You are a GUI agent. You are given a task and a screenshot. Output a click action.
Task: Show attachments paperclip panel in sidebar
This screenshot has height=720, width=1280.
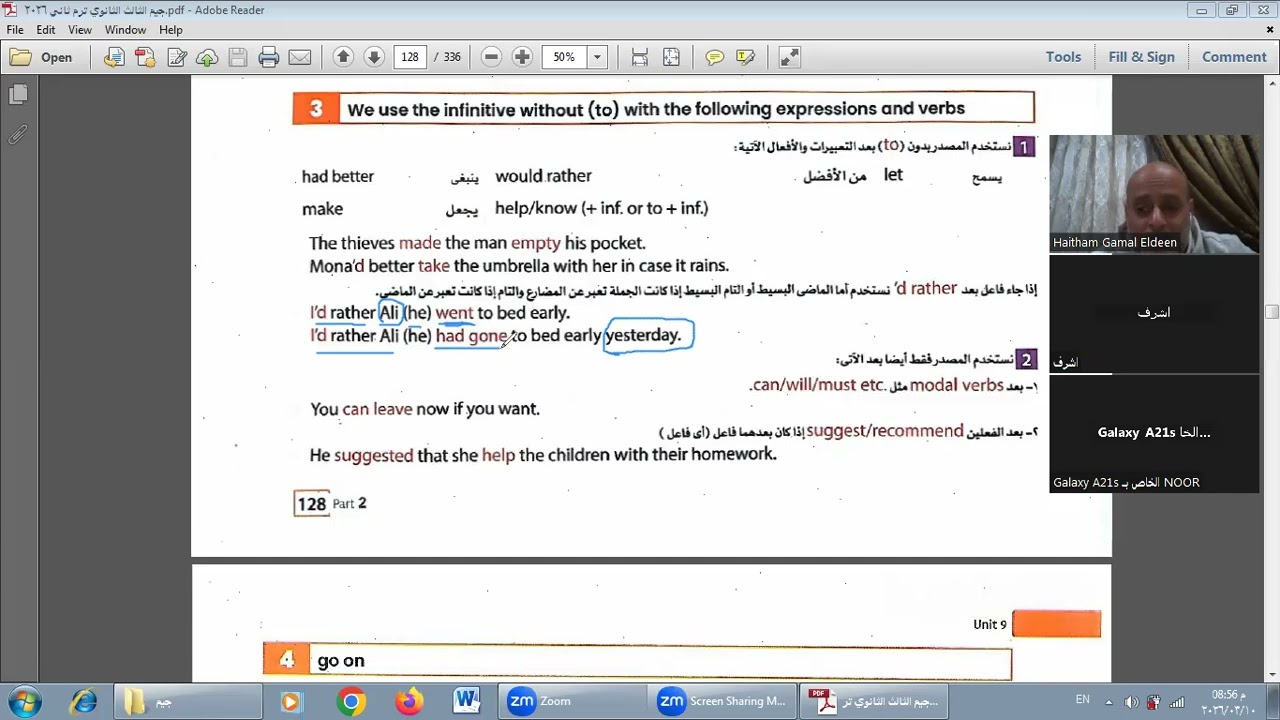point(18,134)
